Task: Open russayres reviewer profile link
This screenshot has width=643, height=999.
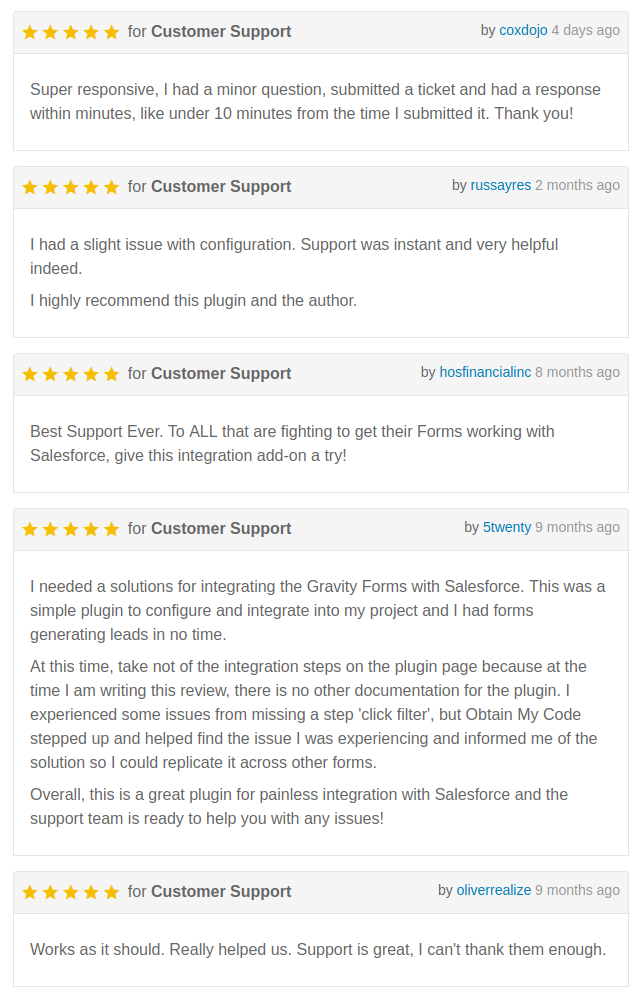Action: click(x=500, y=185)
